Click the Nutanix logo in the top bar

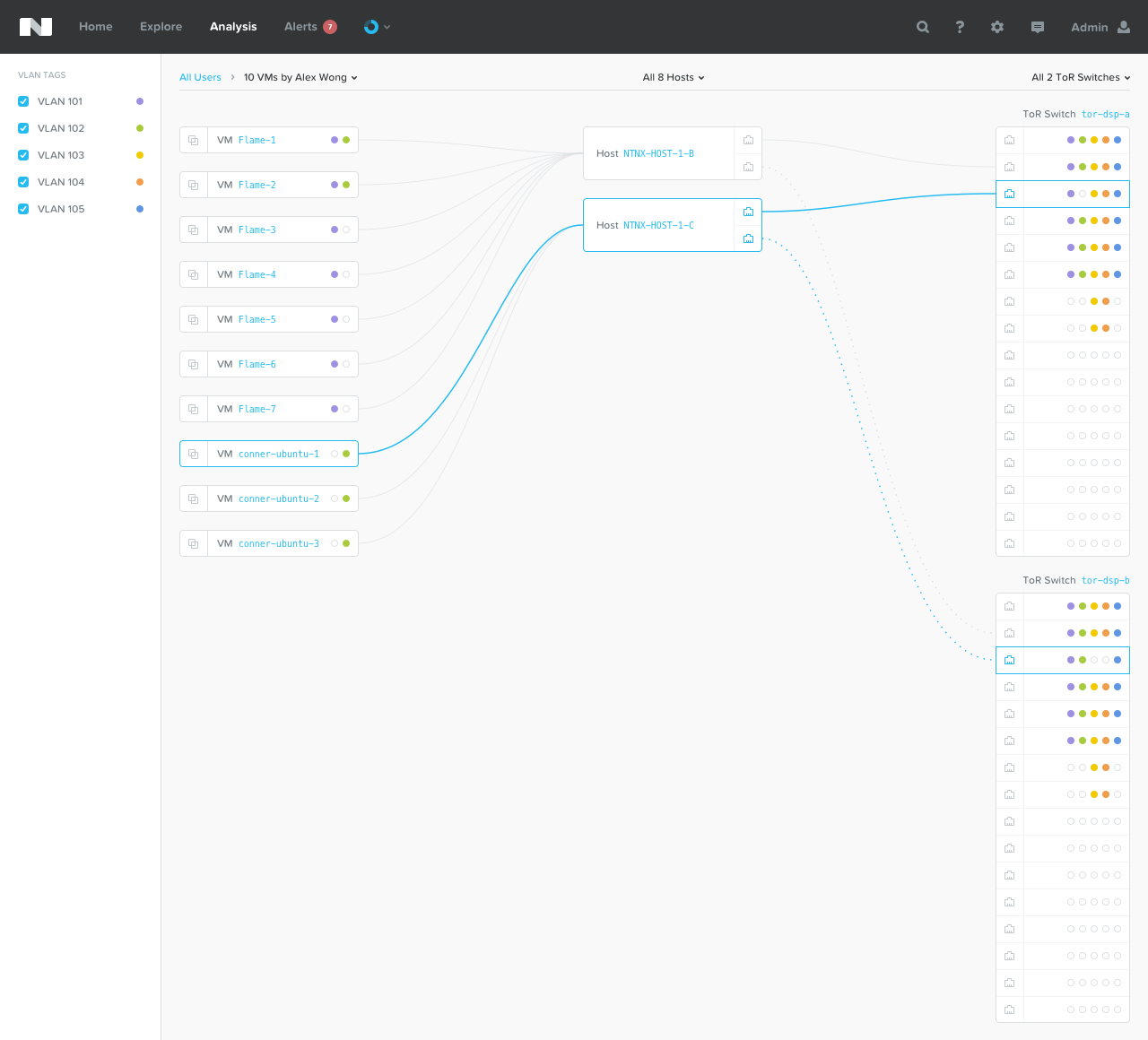[x=35, y=27]
